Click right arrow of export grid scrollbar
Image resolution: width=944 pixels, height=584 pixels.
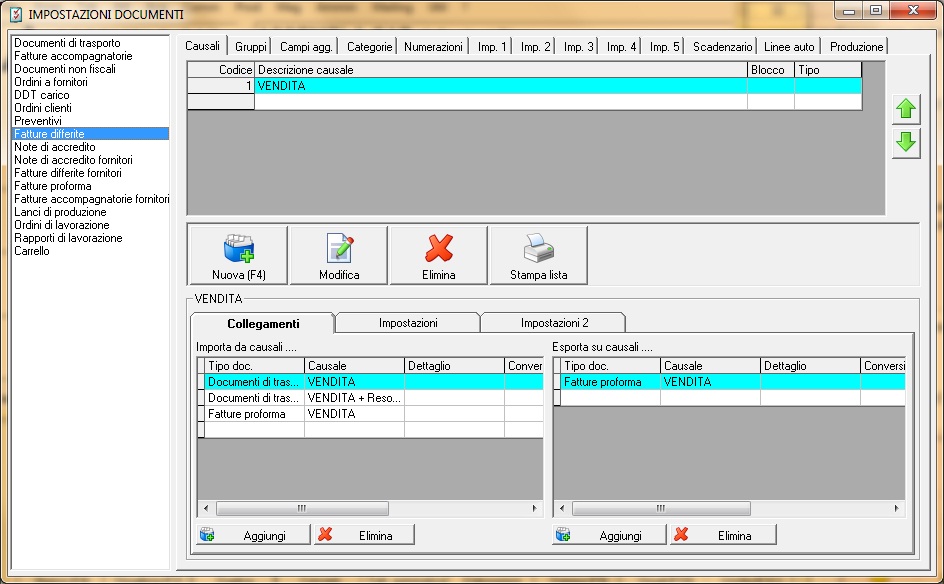(x=896, y=508)
